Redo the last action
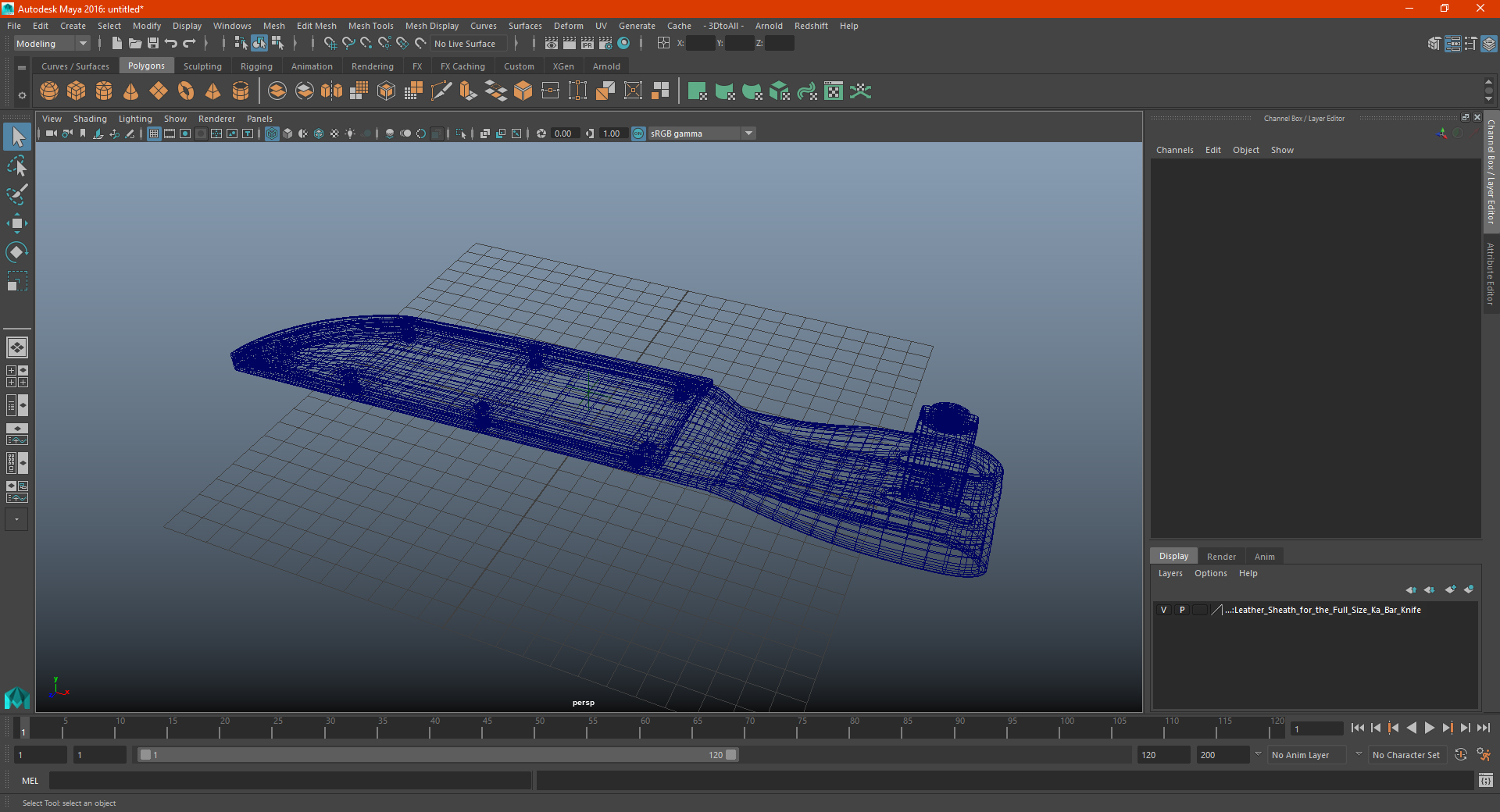Screen dimensions: 1500x812 point(190,44)
